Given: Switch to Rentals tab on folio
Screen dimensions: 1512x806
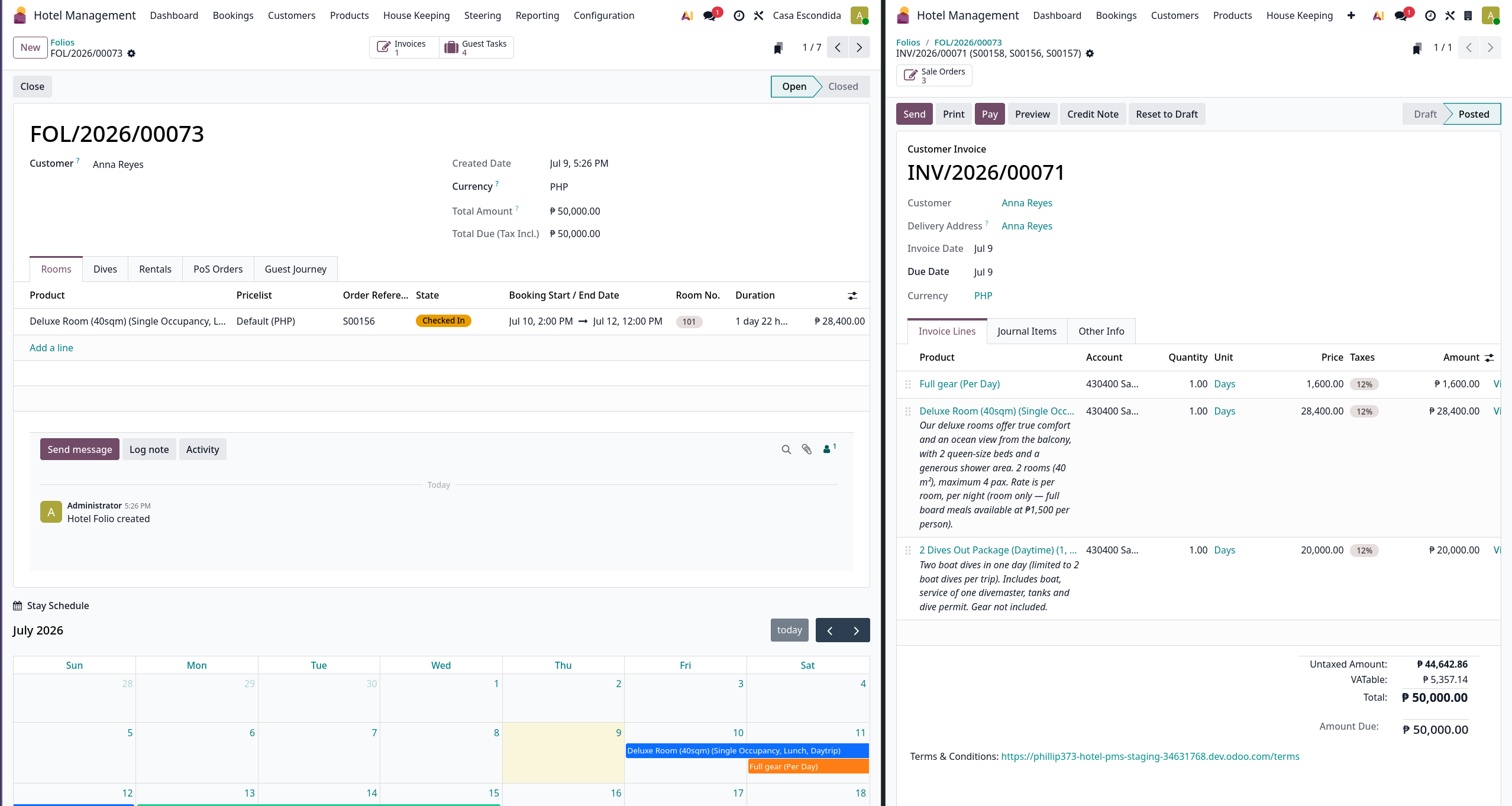Looking at the screenshot, I should coord(155,269).
